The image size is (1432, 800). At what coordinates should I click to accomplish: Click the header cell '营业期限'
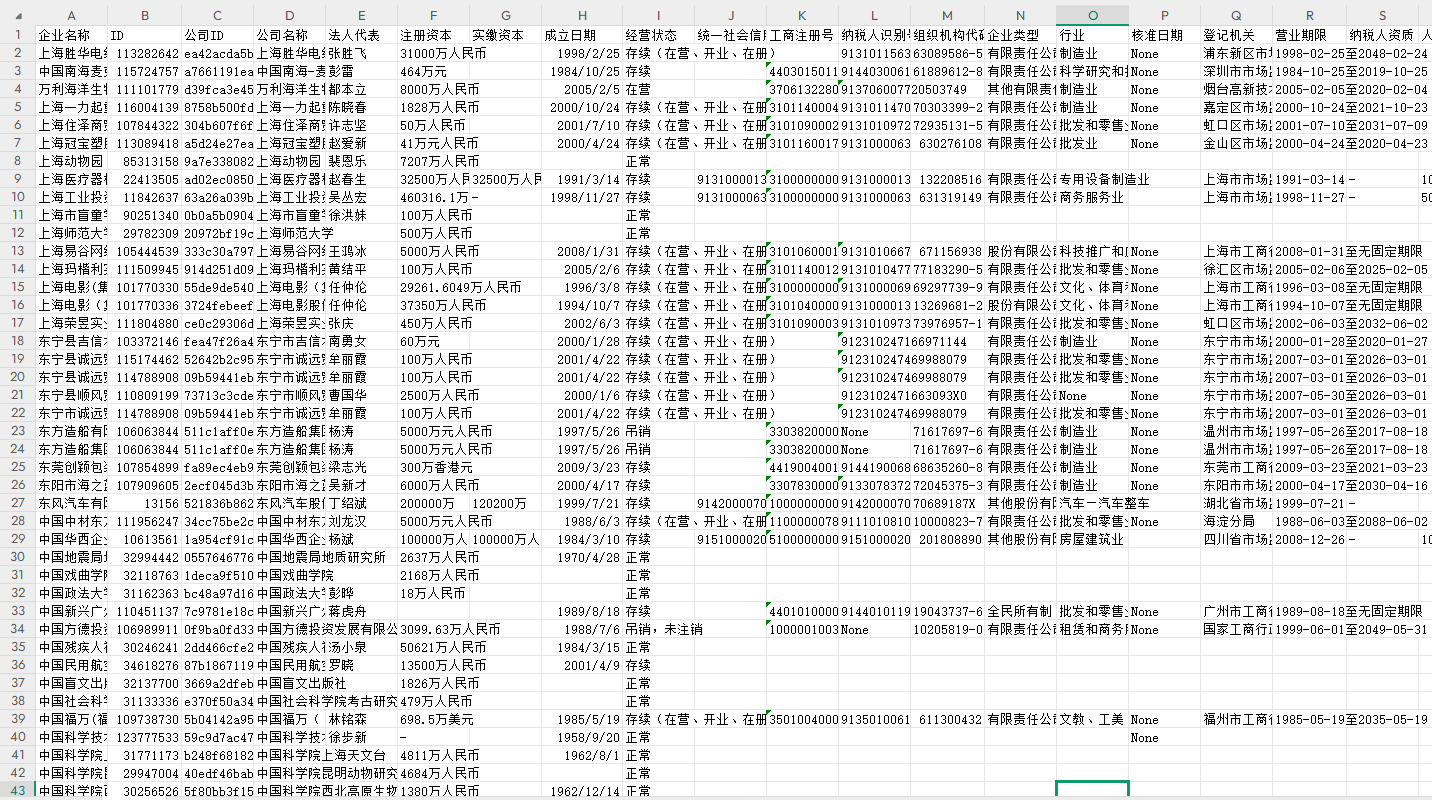1309,35
